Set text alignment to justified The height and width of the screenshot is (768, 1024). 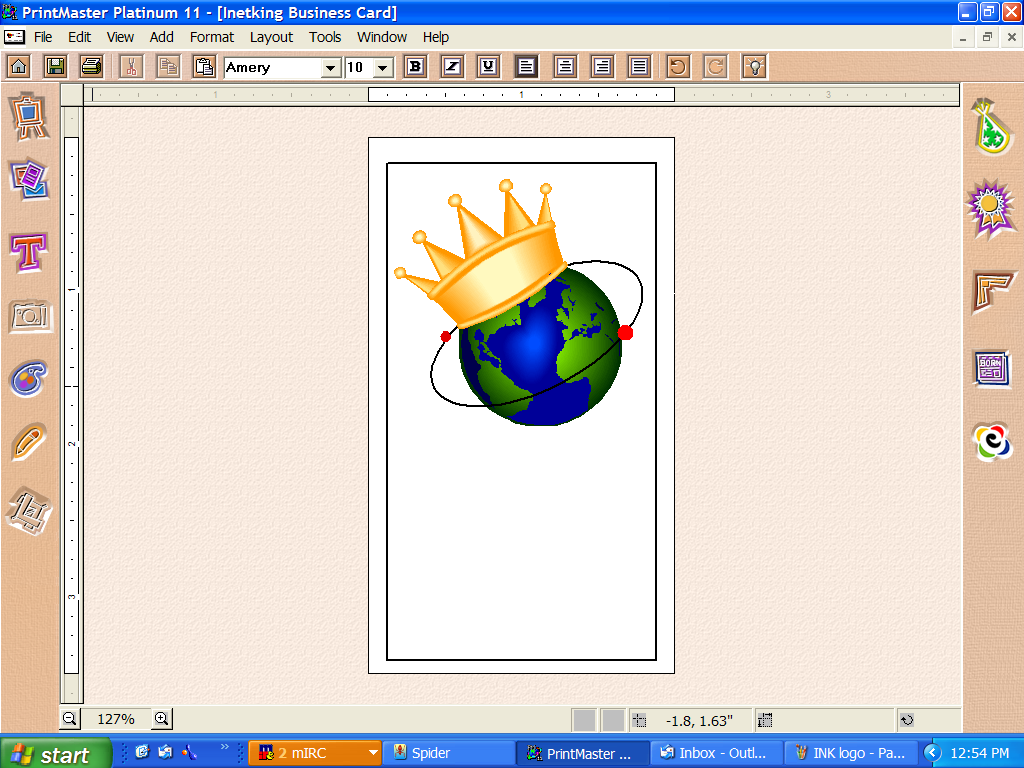pos(639,67)
